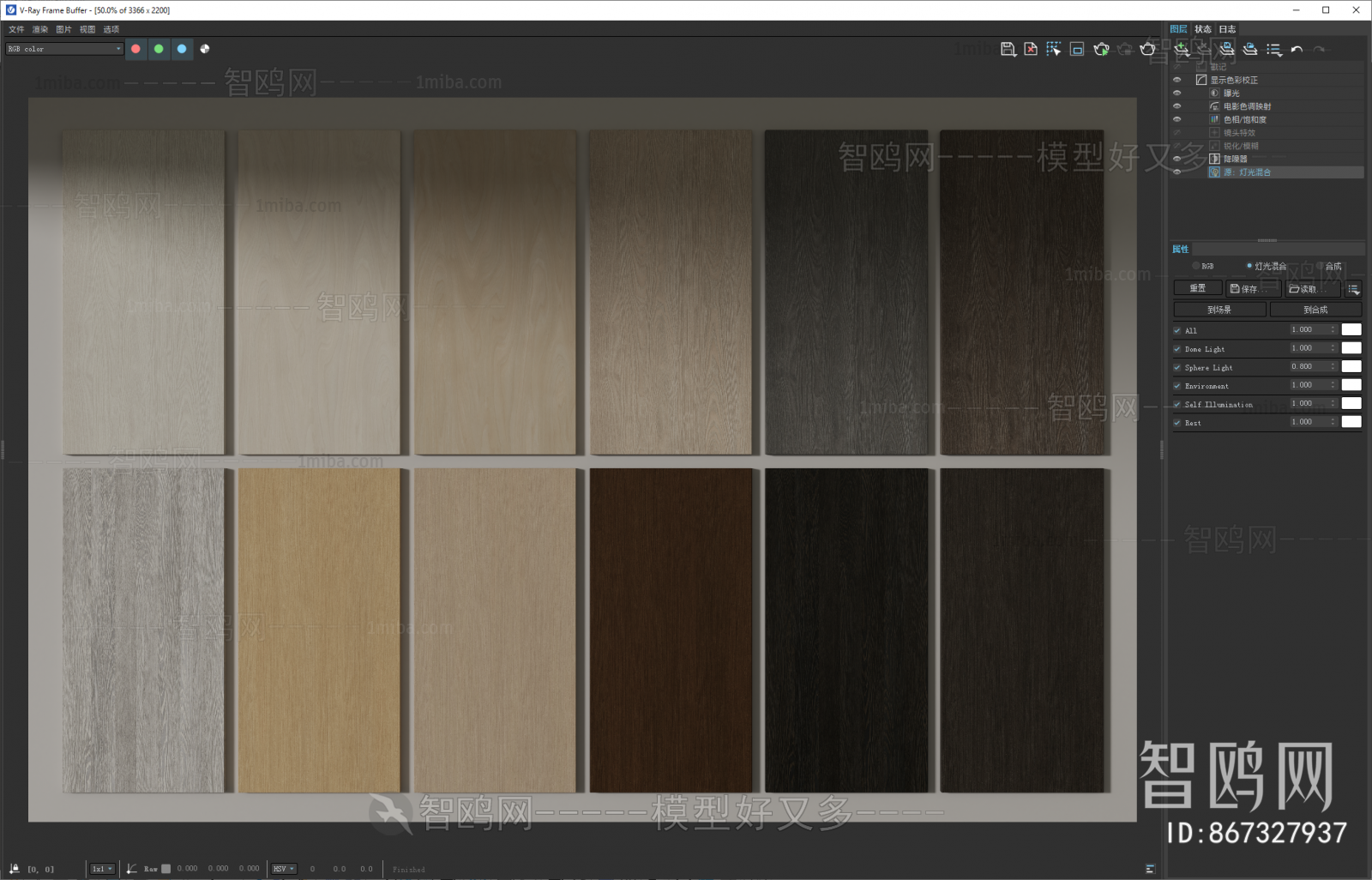This screenshot has width=1372, height=880.
Task: Click the All value stepper arrows
Action: pyautogui.click(x=1333, y=330)
